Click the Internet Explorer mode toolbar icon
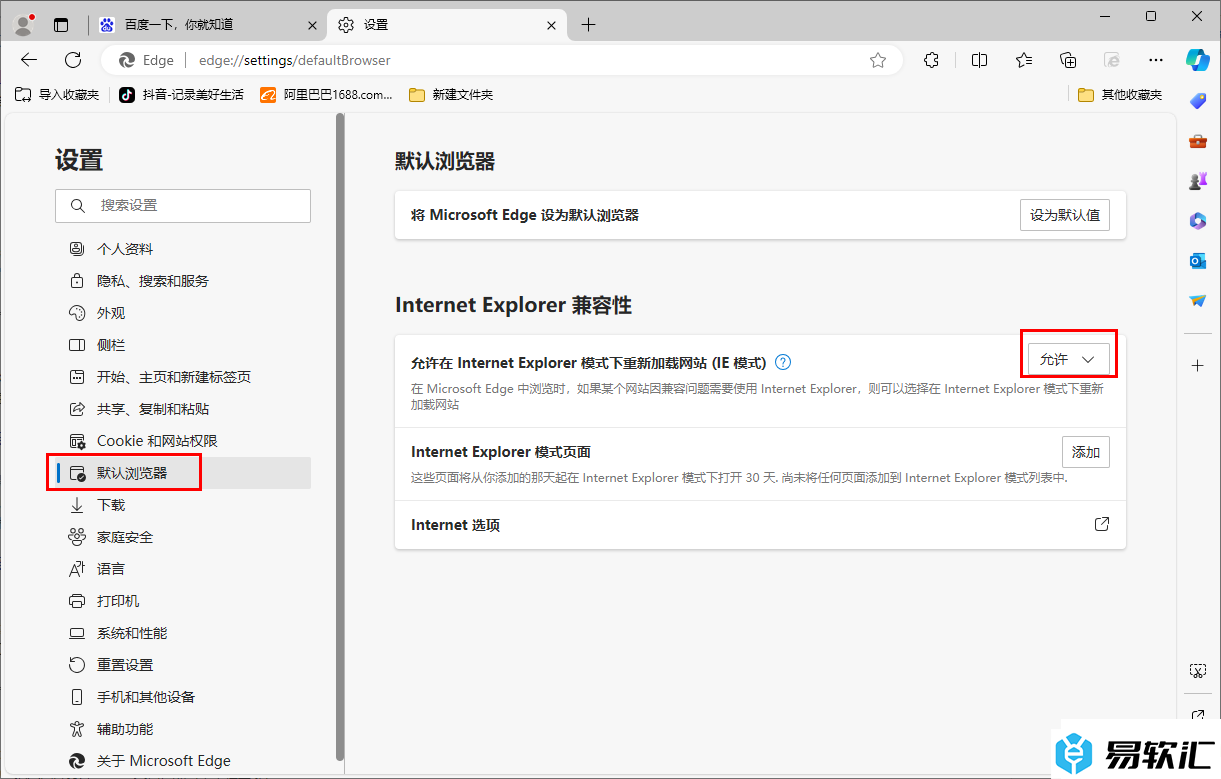 [1112, 60]
